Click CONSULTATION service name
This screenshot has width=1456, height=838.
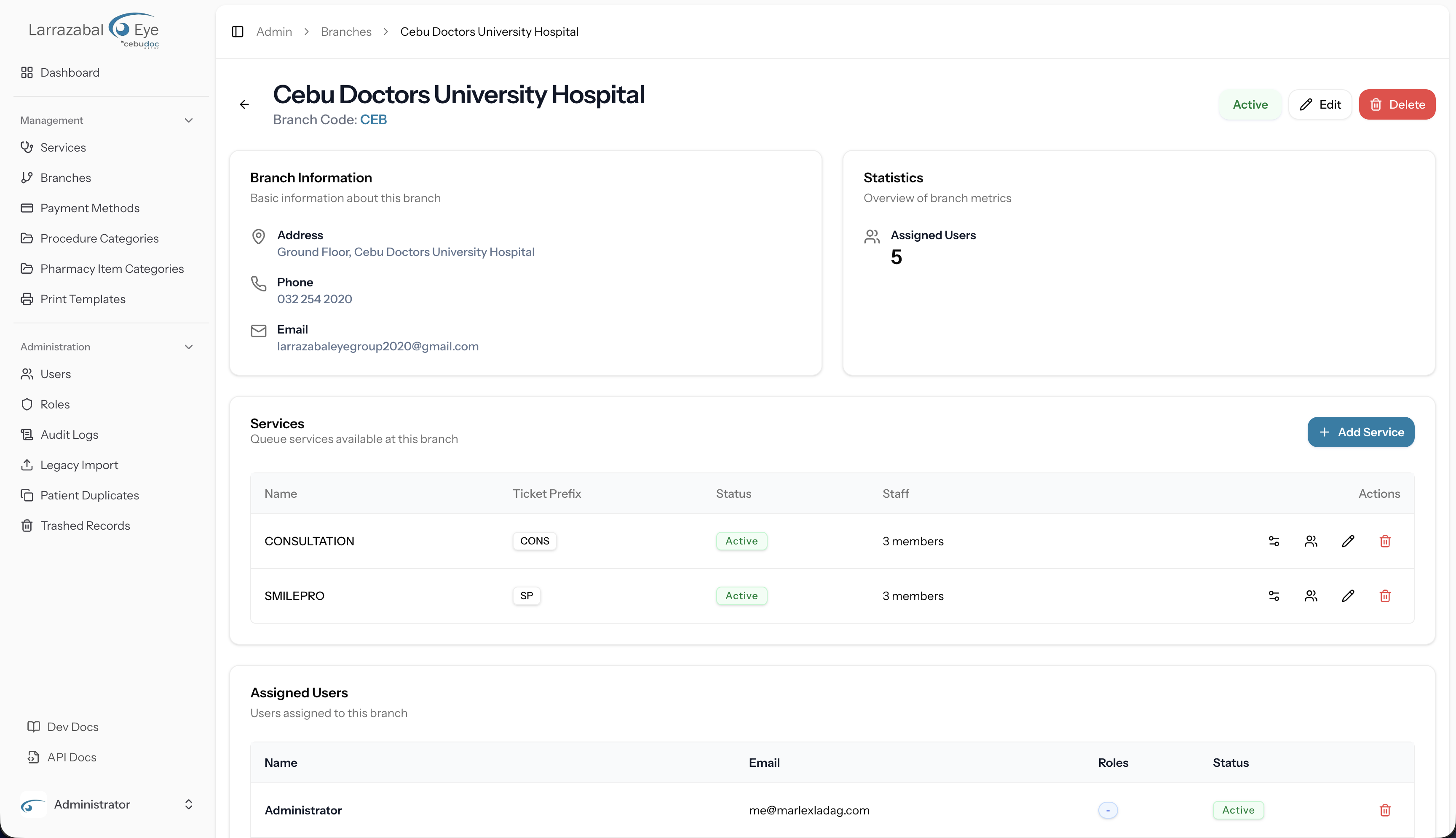(x=309, y=541)
